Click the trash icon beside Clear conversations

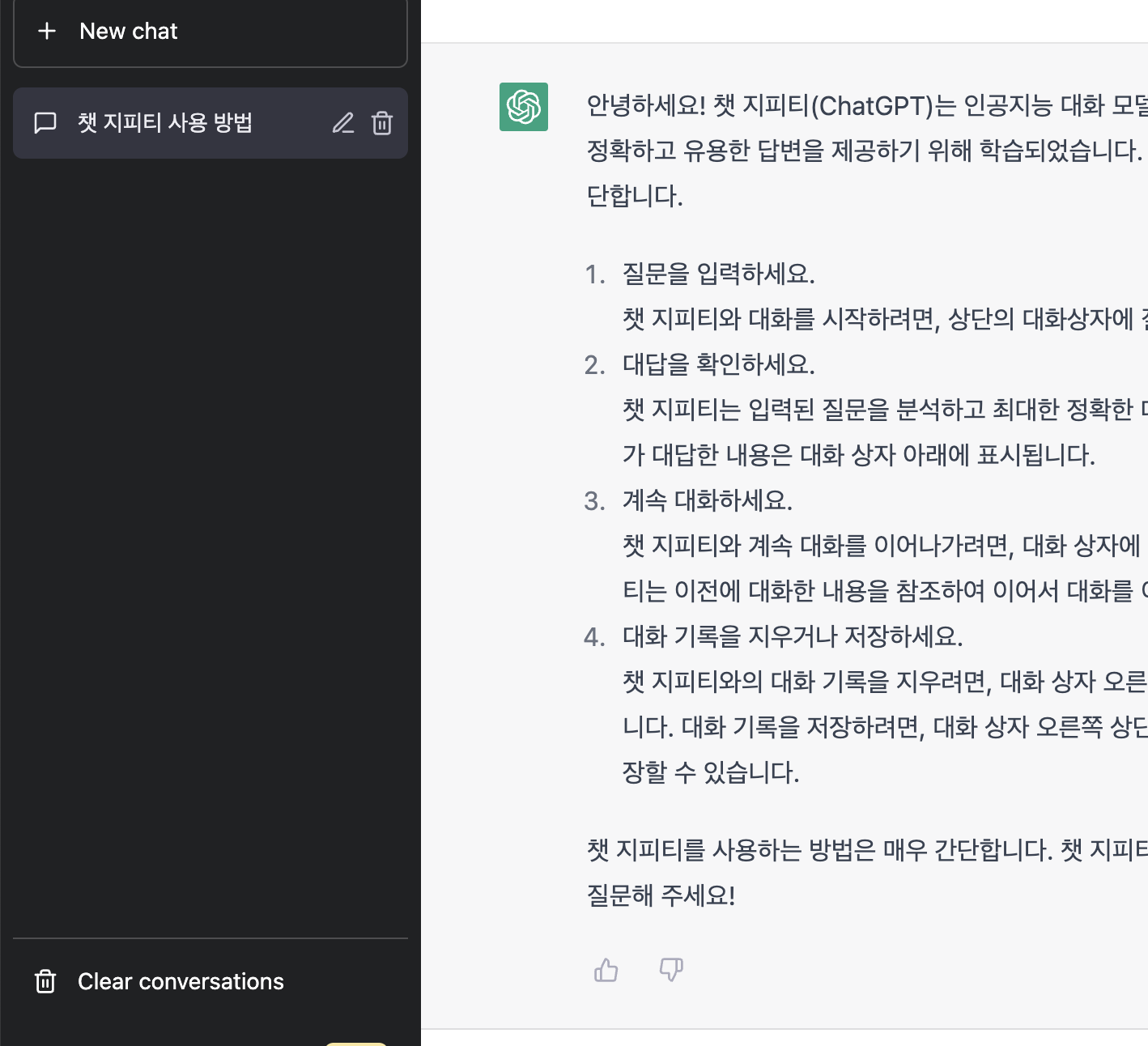[45, 981]
